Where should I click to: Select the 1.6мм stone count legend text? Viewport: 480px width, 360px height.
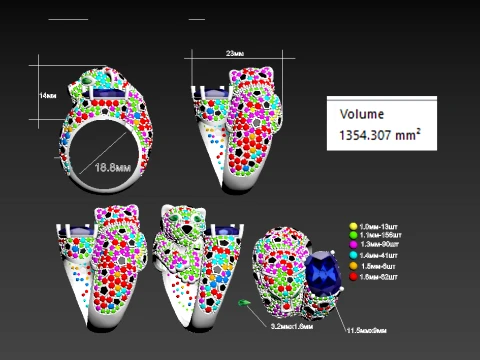click(x=378, y=277)
